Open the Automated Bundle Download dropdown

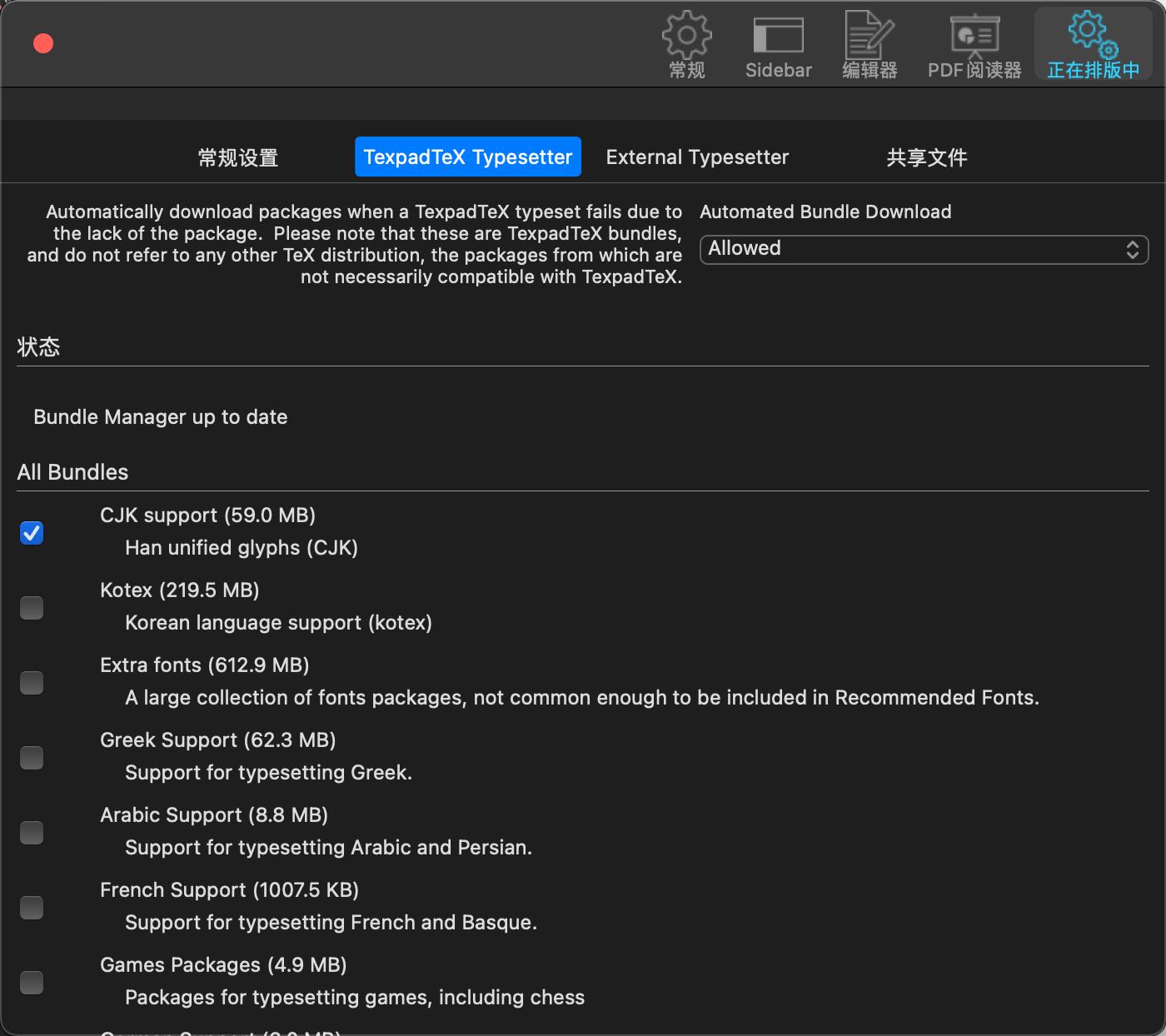(x=924, y=249)
